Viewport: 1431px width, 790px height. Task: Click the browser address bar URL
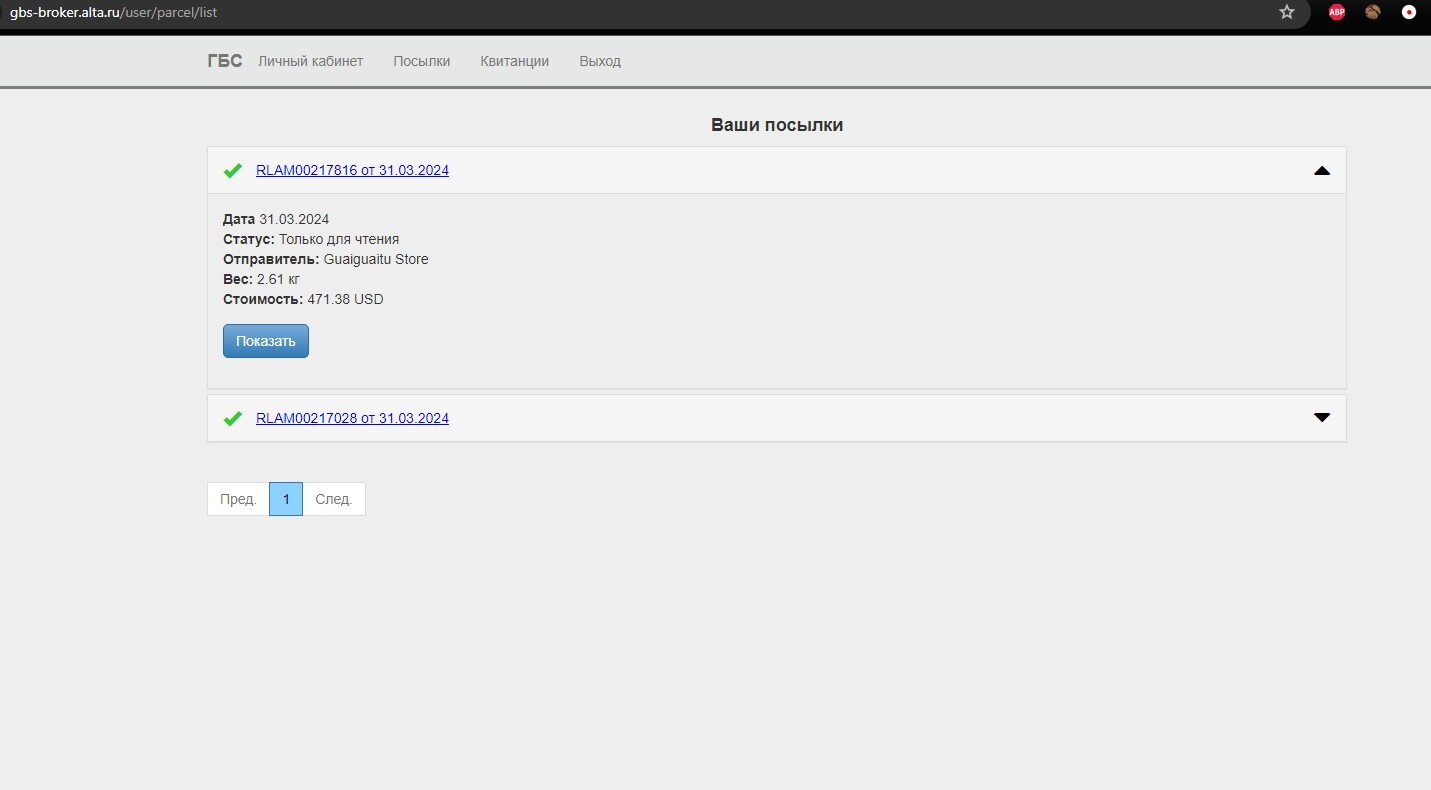click(x=113, y=13)
